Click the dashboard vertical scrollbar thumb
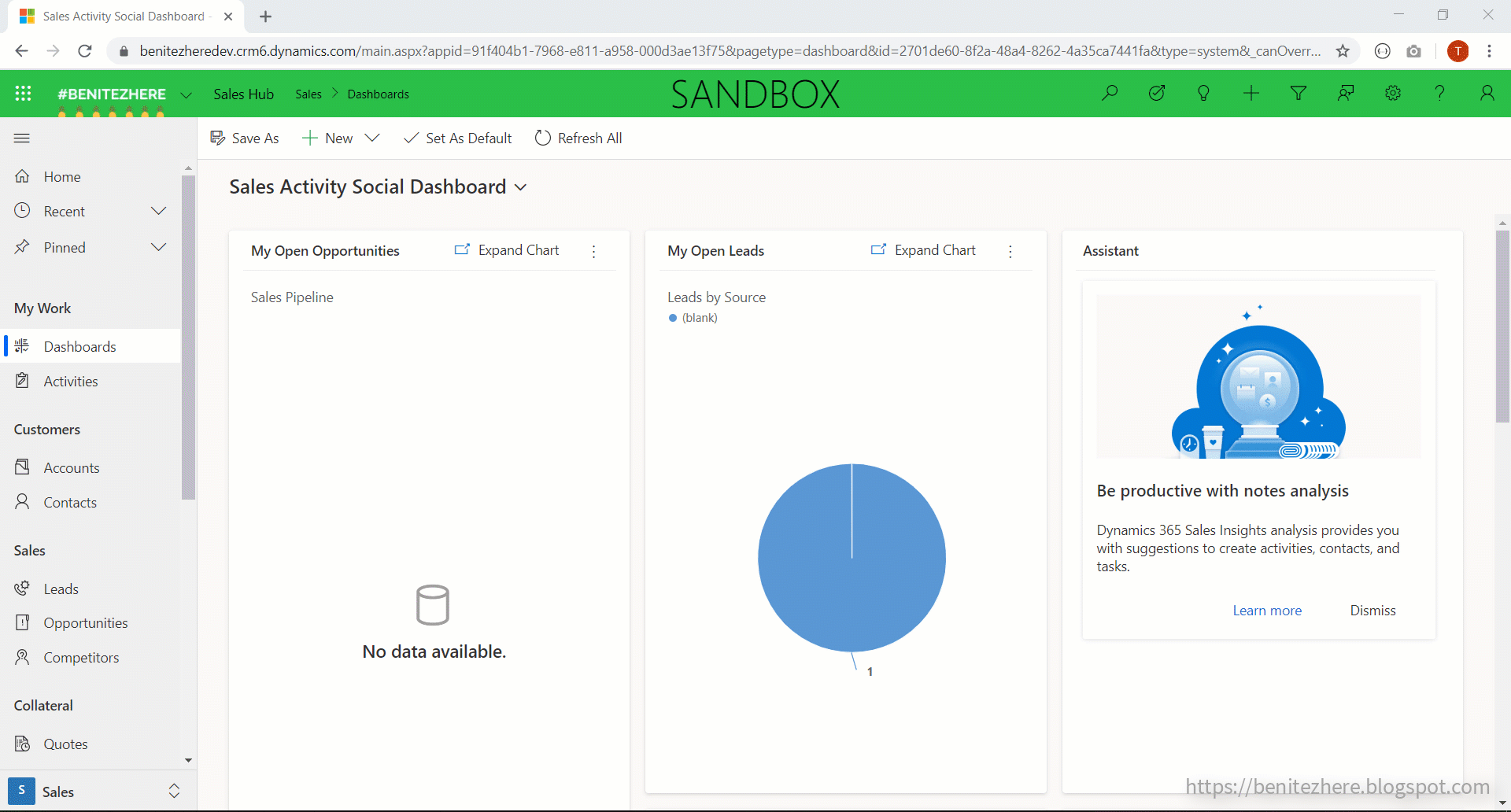The image size is (1511, 812). click(1502, 326)
